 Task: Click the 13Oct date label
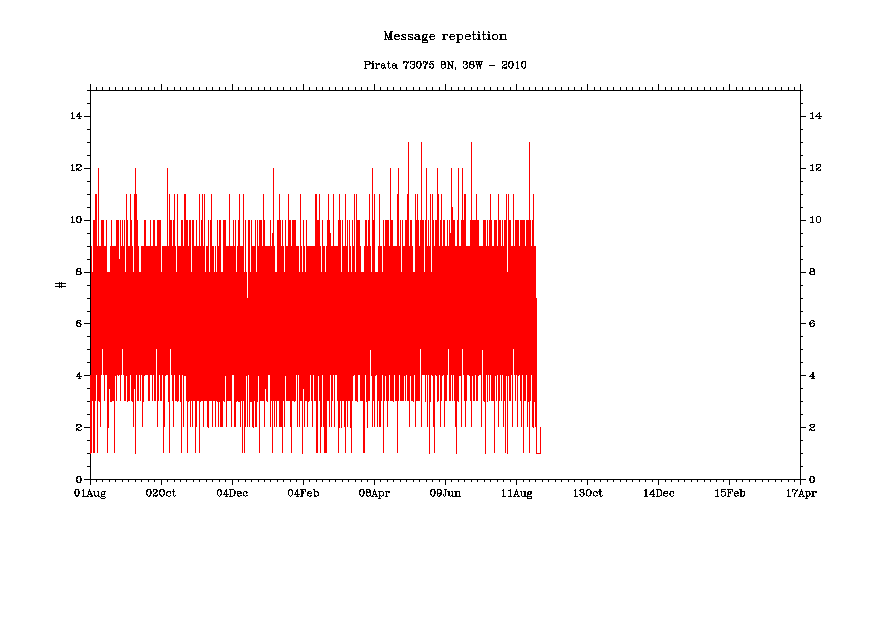[587, 493]
